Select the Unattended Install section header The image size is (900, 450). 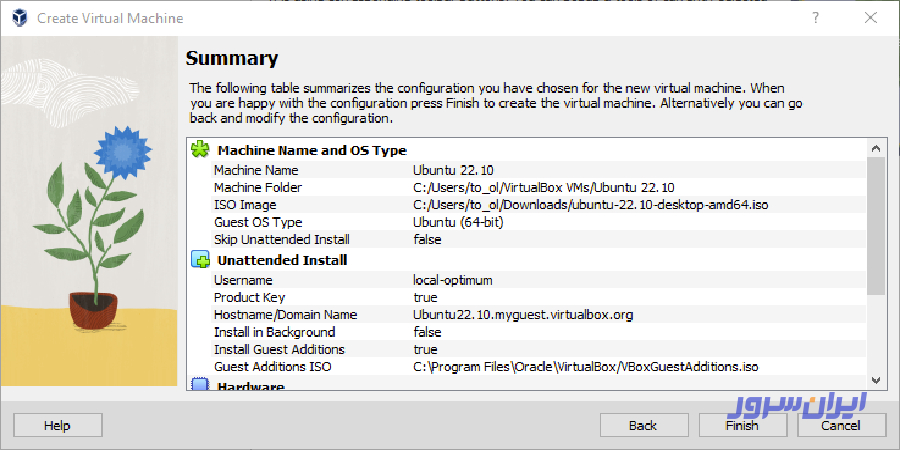click(282, 261)
